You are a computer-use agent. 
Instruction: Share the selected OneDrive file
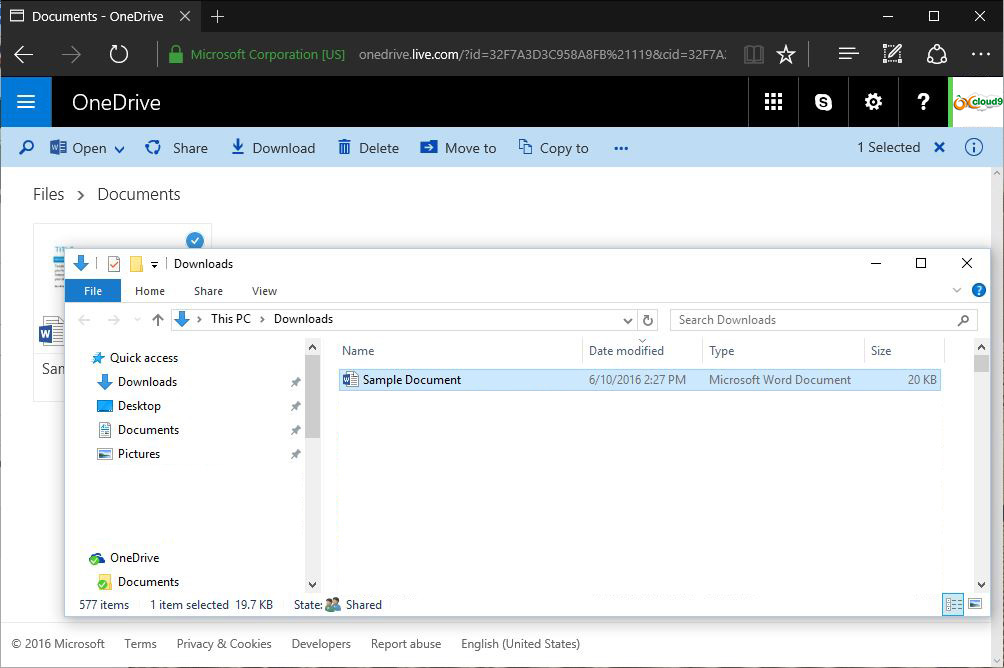(176, 148)
